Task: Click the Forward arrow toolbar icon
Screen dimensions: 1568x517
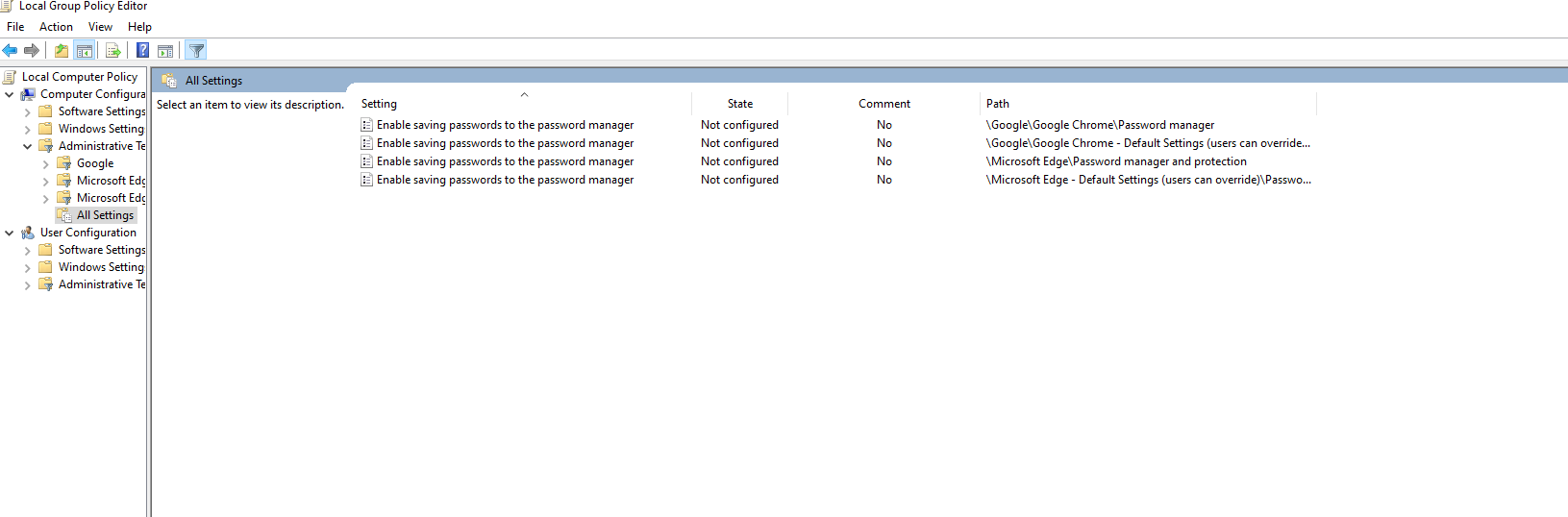Action: pos(32,51)
